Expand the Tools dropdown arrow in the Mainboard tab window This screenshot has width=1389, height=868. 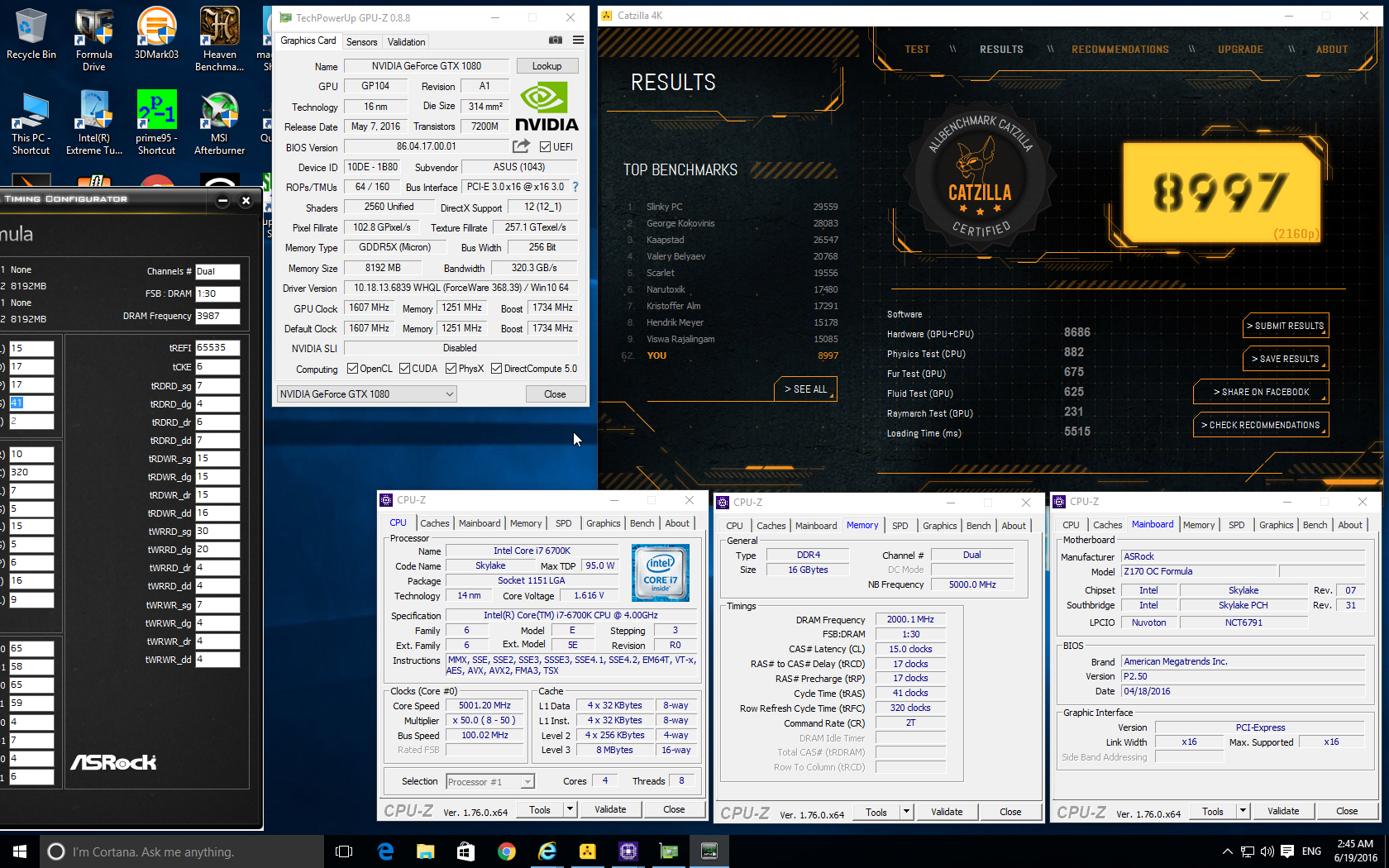tap(1243, 811)
